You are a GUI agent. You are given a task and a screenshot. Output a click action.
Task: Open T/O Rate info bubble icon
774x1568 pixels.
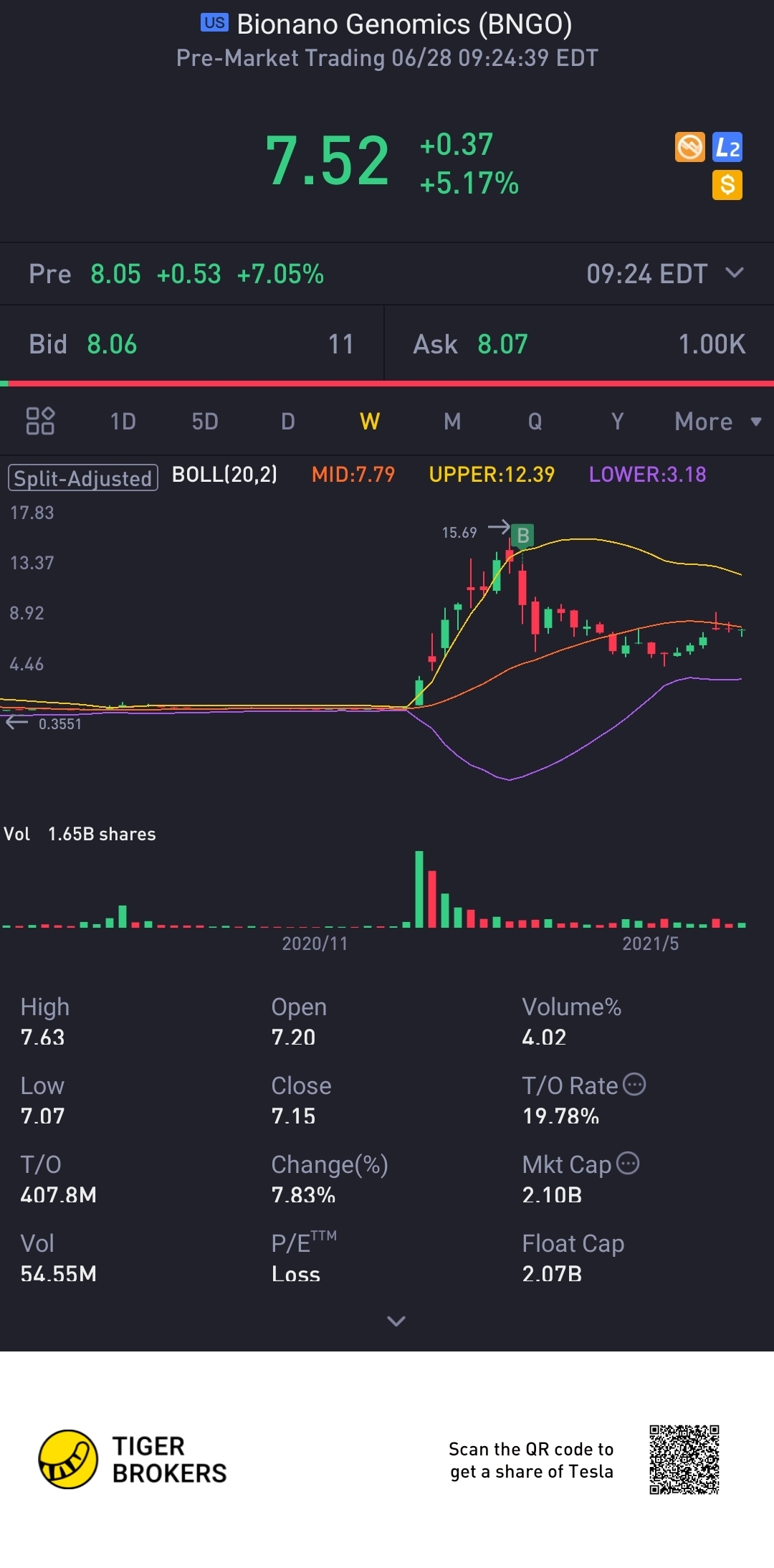(x=634, y=1084)
